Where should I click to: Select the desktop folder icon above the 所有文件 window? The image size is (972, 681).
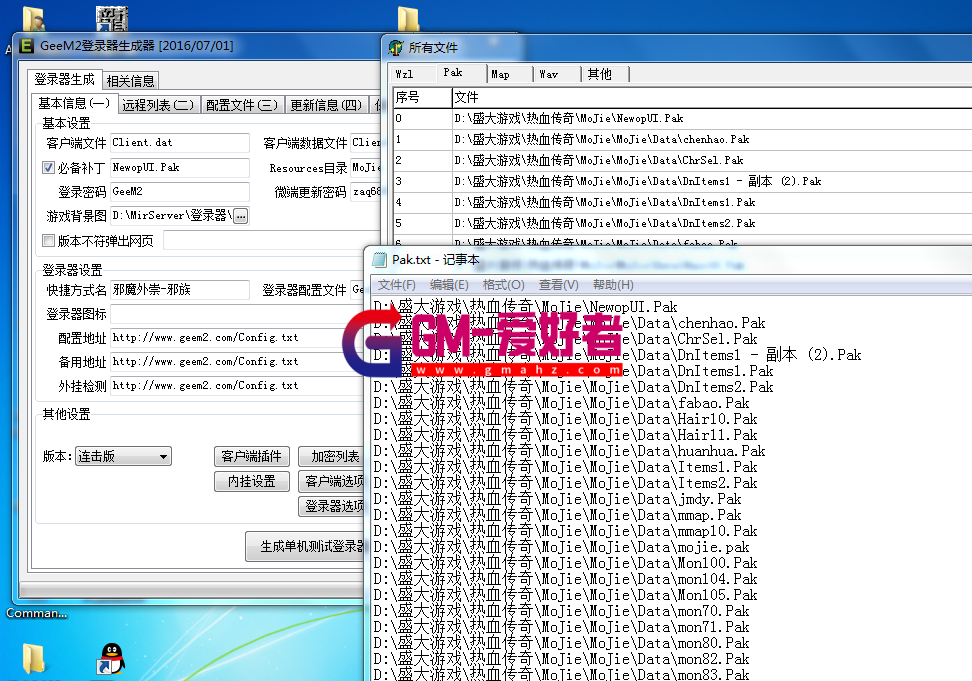click(408, 19)
